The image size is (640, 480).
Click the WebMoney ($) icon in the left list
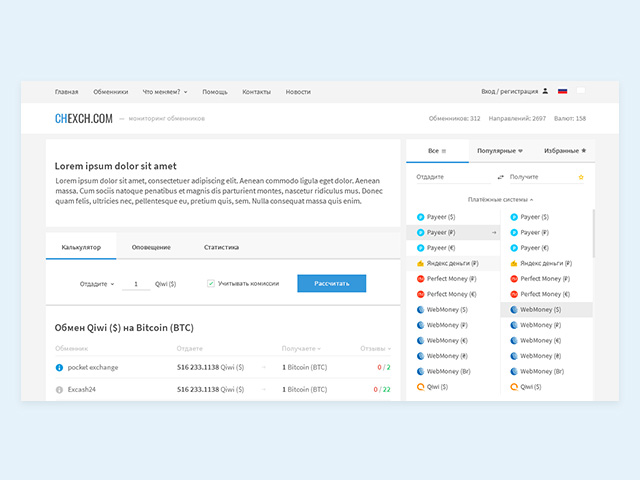(420, 310)
